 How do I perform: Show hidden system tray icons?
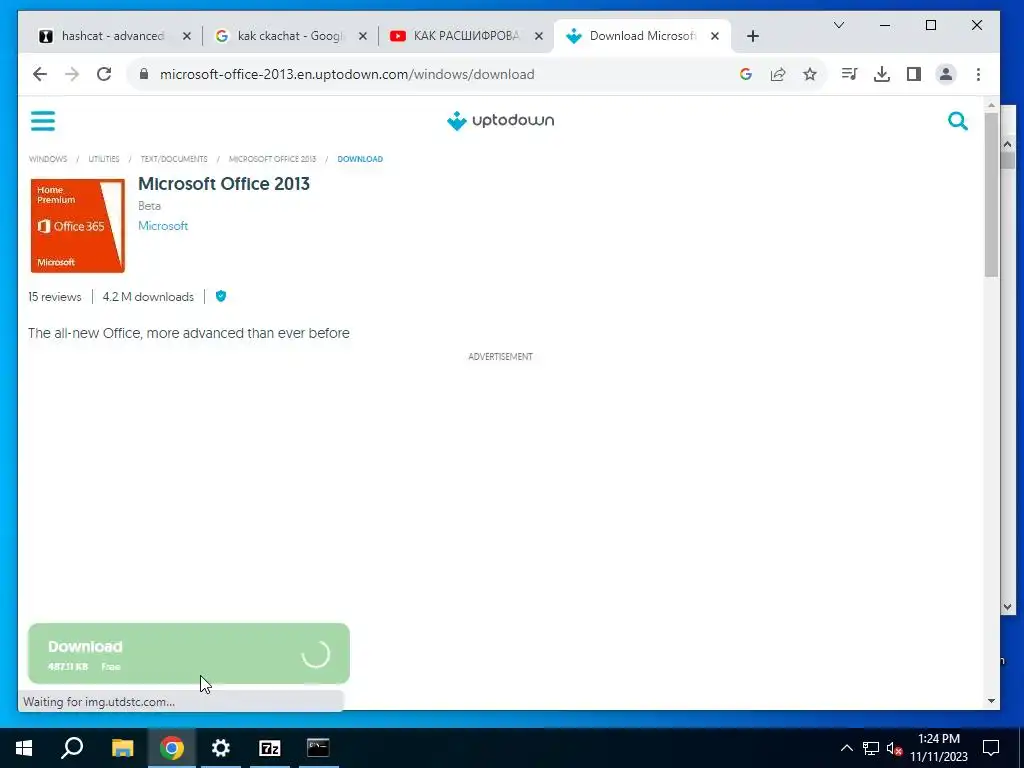click(846, 748)
